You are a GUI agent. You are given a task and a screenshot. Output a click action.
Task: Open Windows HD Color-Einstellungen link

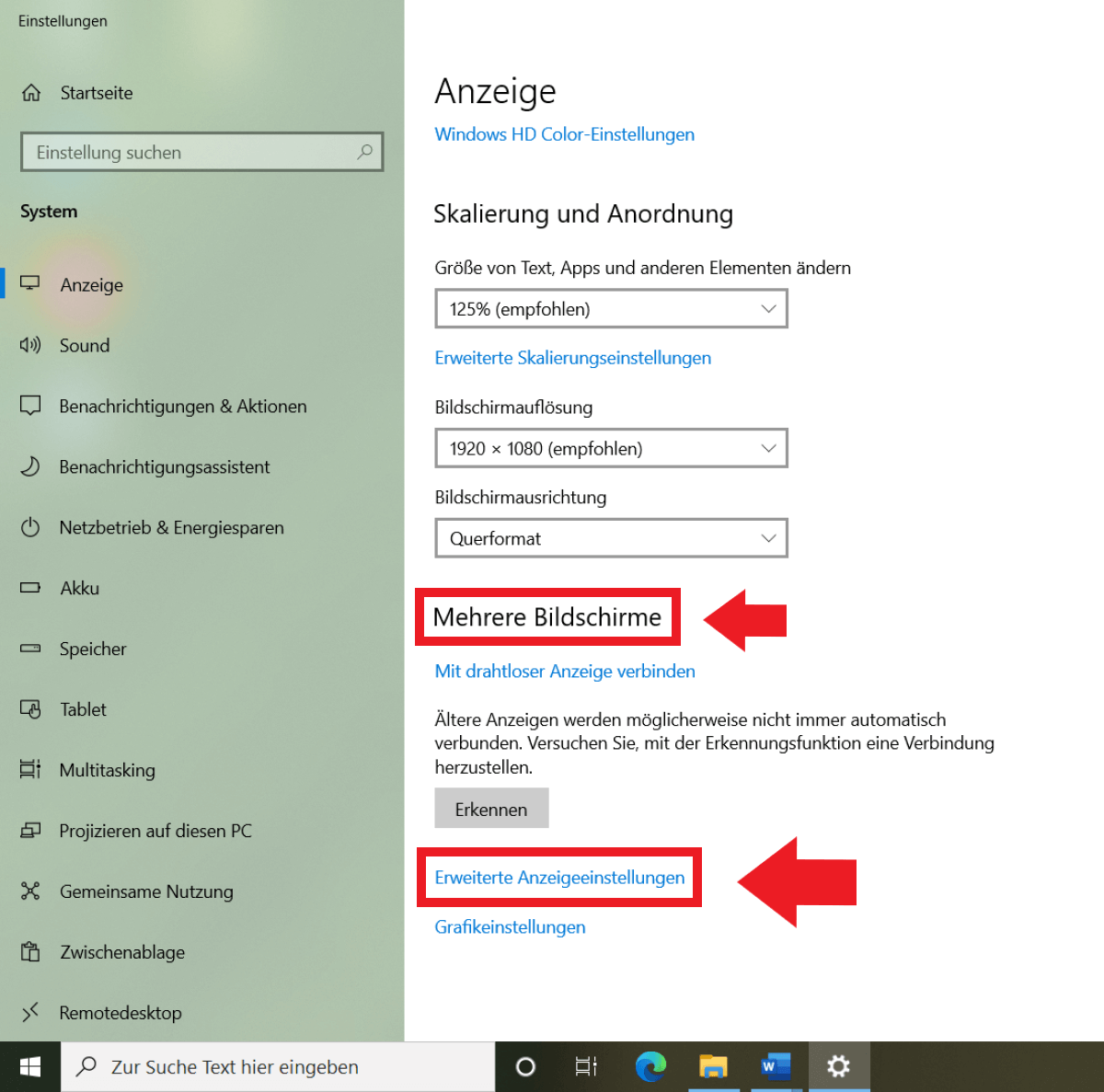click(565, 134)
